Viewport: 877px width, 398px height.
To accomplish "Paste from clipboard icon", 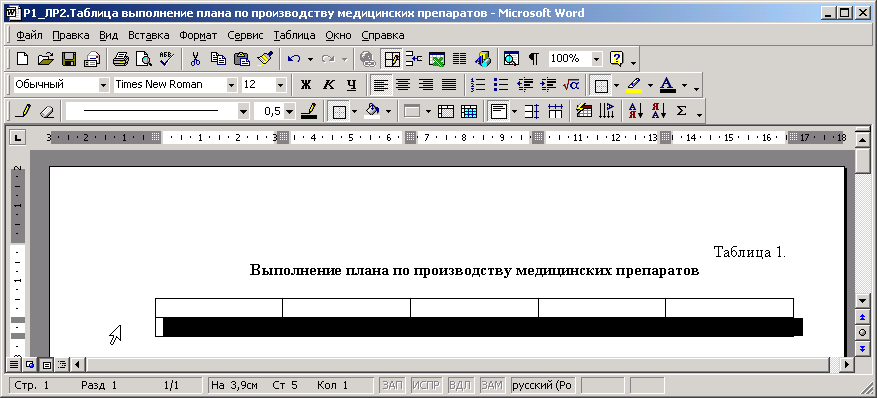I will click(x=242, y=59).
